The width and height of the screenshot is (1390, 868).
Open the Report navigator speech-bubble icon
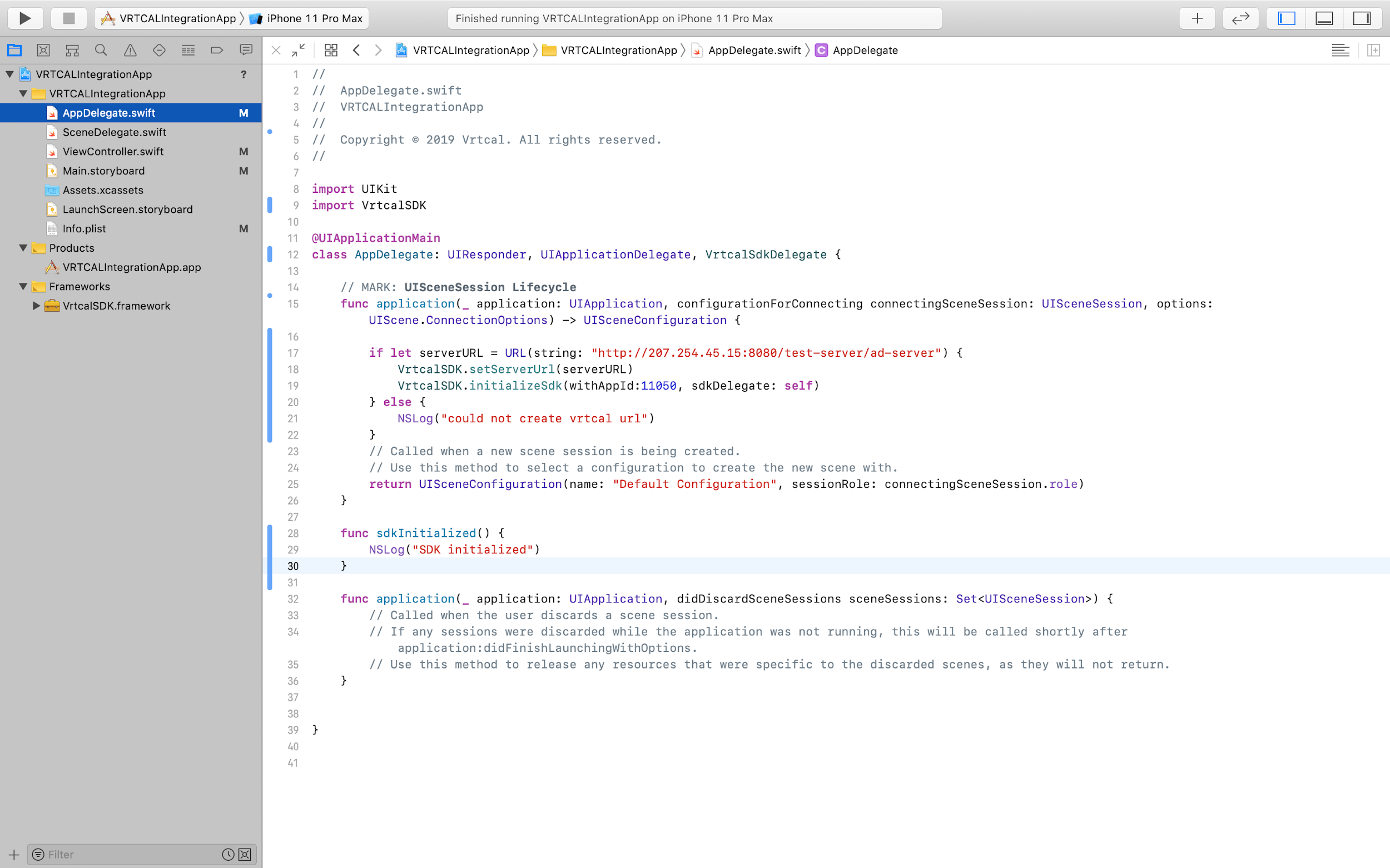(x=246, y=51)
